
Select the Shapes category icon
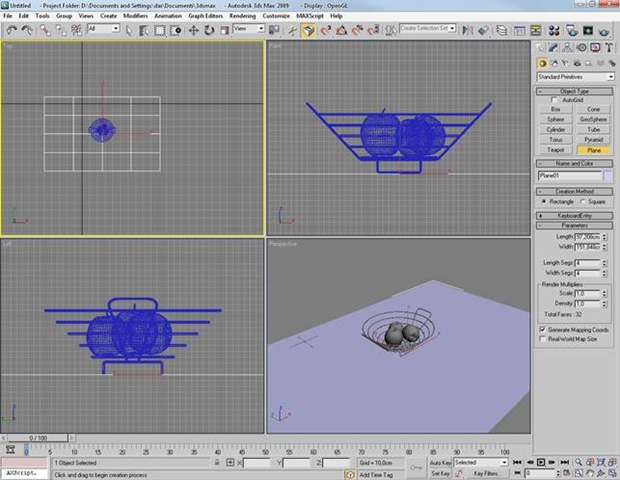coord(553,62)
